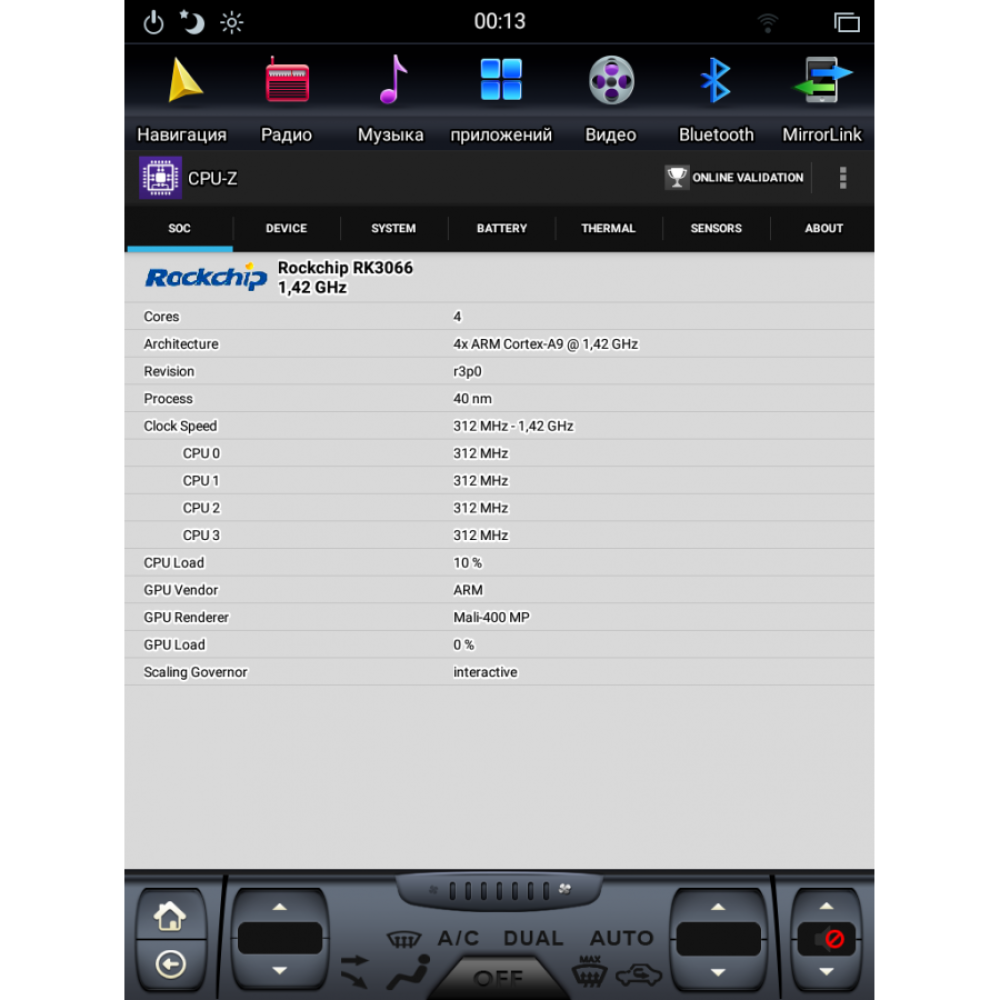Open recent apps windows icon

click(847, 22)
